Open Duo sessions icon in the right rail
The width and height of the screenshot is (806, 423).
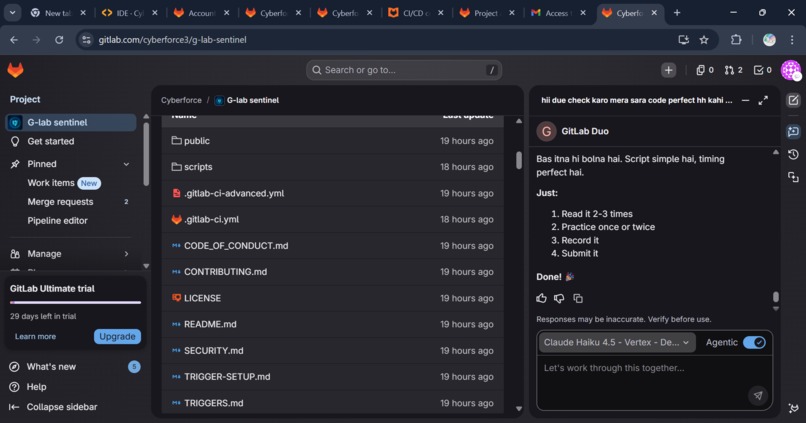(x=793, y=177)
